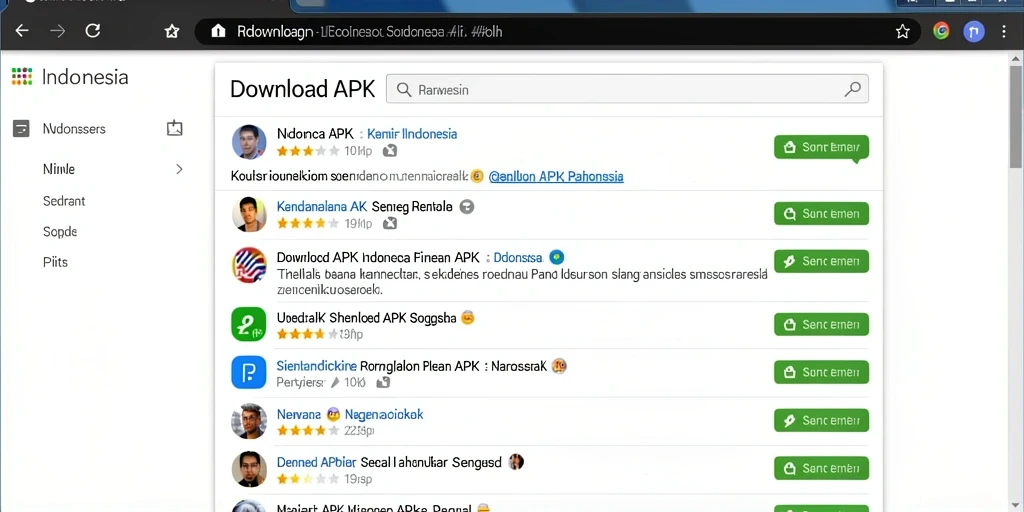Viewport: 1024px width, 512px height.
Task: Expand the Nimle sidebar item chevron
Action: [179, 169]
